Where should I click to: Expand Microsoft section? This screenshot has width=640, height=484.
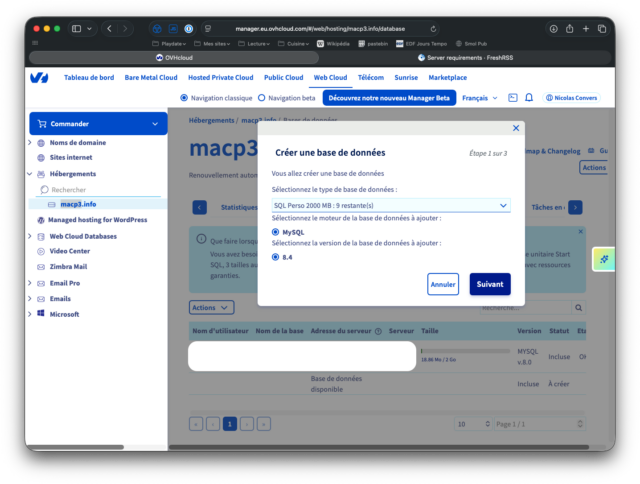point(29,314)
